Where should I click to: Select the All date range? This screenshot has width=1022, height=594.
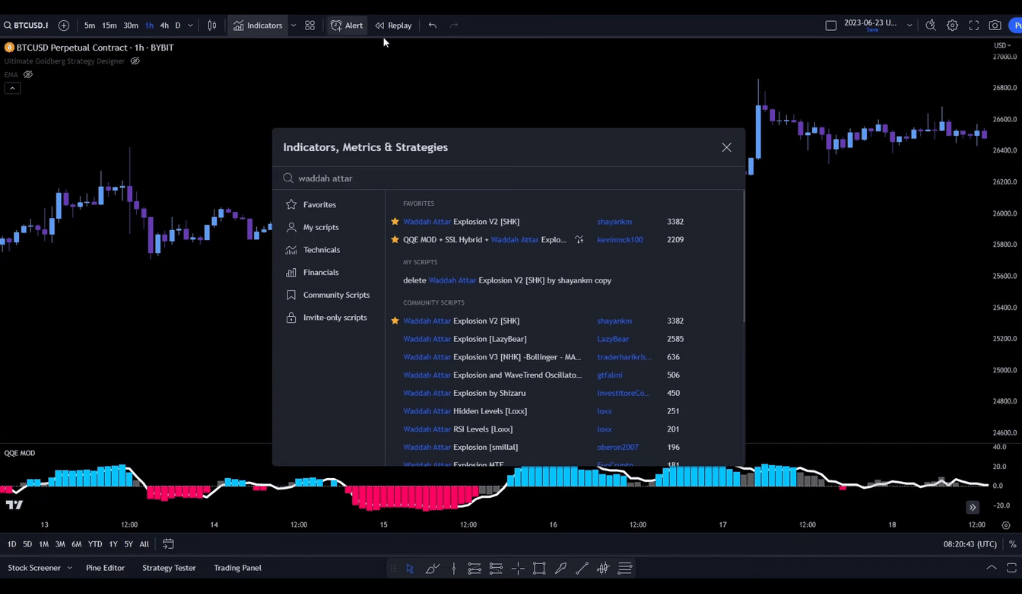[144, 544]
